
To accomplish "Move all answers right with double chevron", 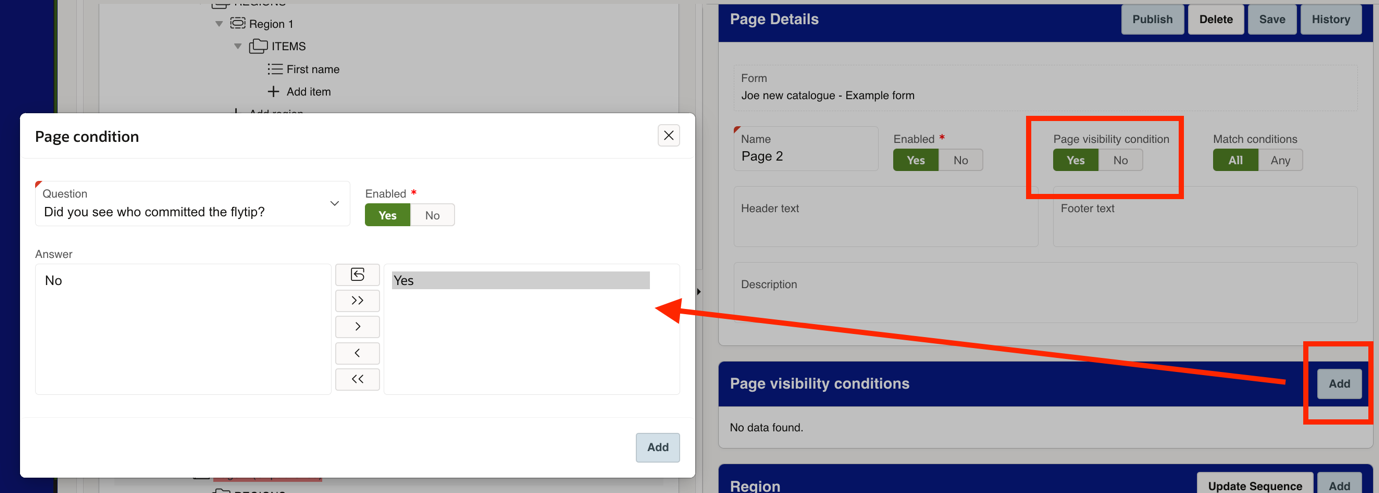I will [357, 300].
